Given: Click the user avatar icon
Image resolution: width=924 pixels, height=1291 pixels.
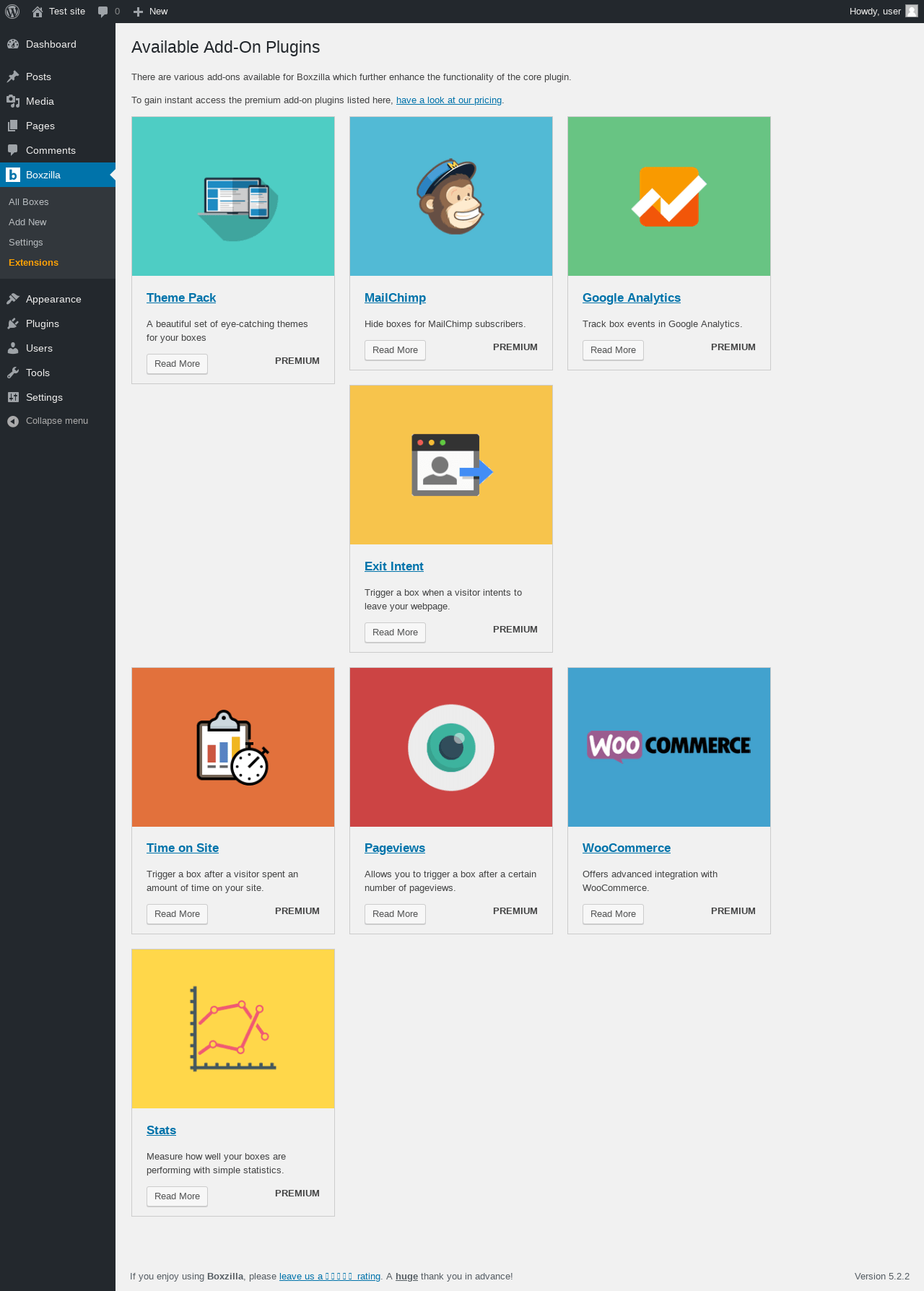Looking at the screenshot, I should [x=912, y=12].
